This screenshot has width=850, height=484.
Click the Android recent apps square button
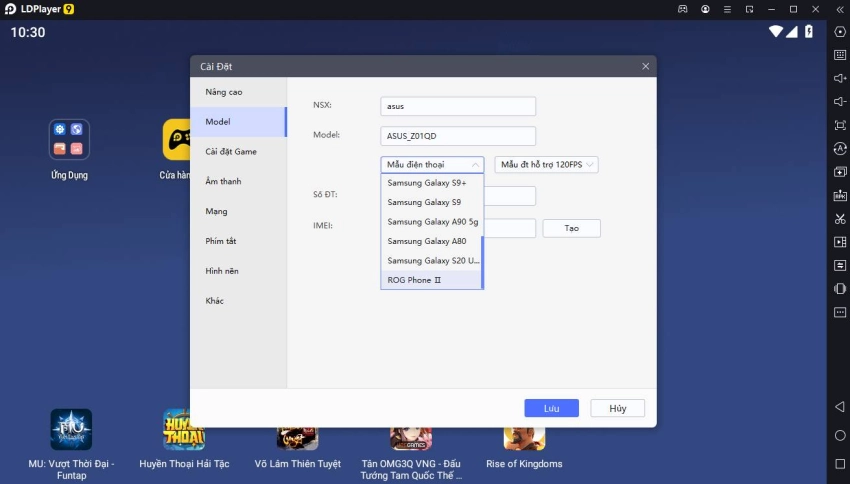pyautogui.click(x=840, y=464)
